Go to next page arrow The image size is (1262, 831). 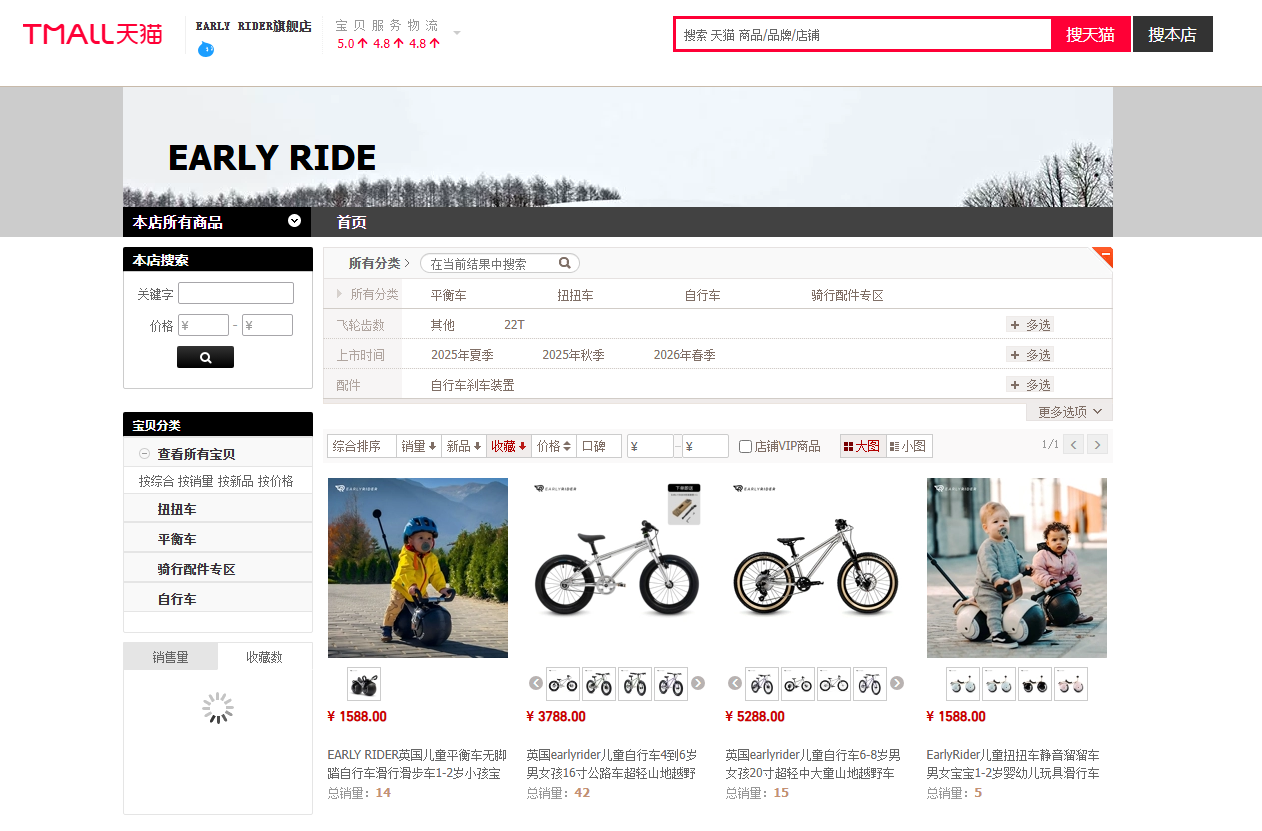point(1098,445)
